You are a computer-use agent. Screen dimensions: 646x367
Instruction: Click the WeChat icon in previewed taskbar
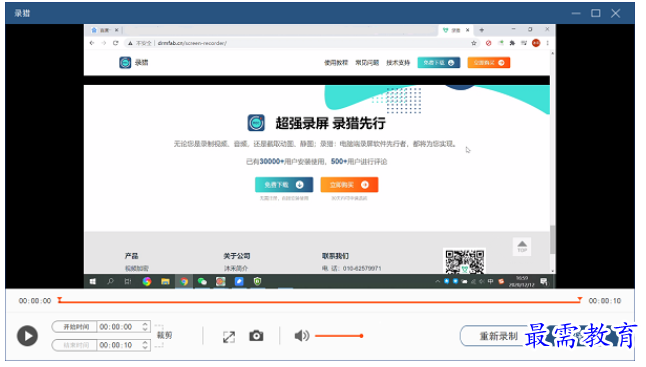tap(202, 281)
